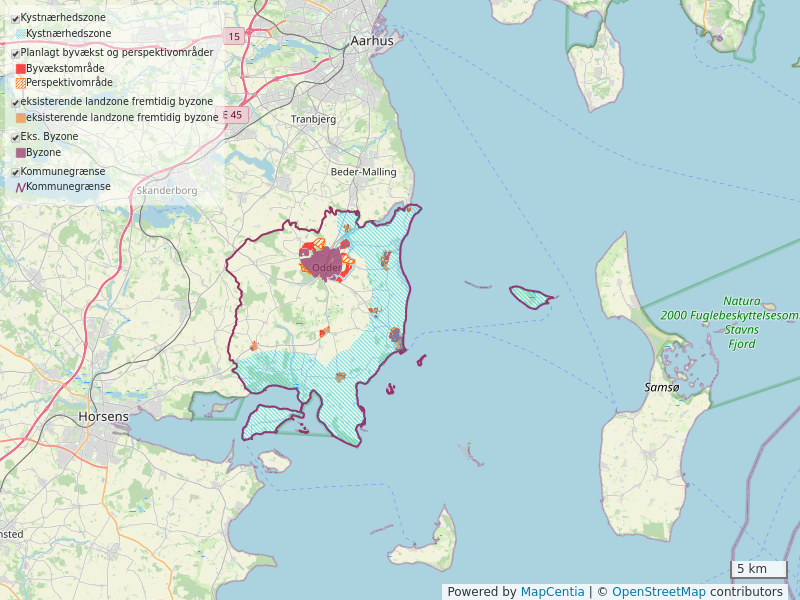Click the purple Byzone legend swatch
This screenshot has width=800, height=600.
pyautogui.click(x=20, y=153)
